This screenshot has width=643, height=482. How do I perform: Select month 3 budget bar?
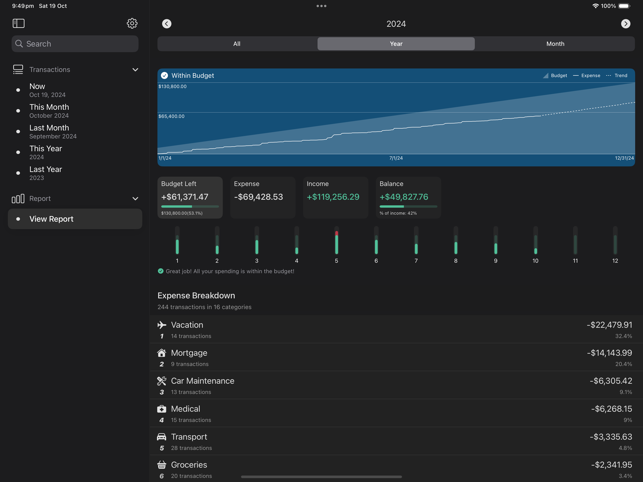257,240
